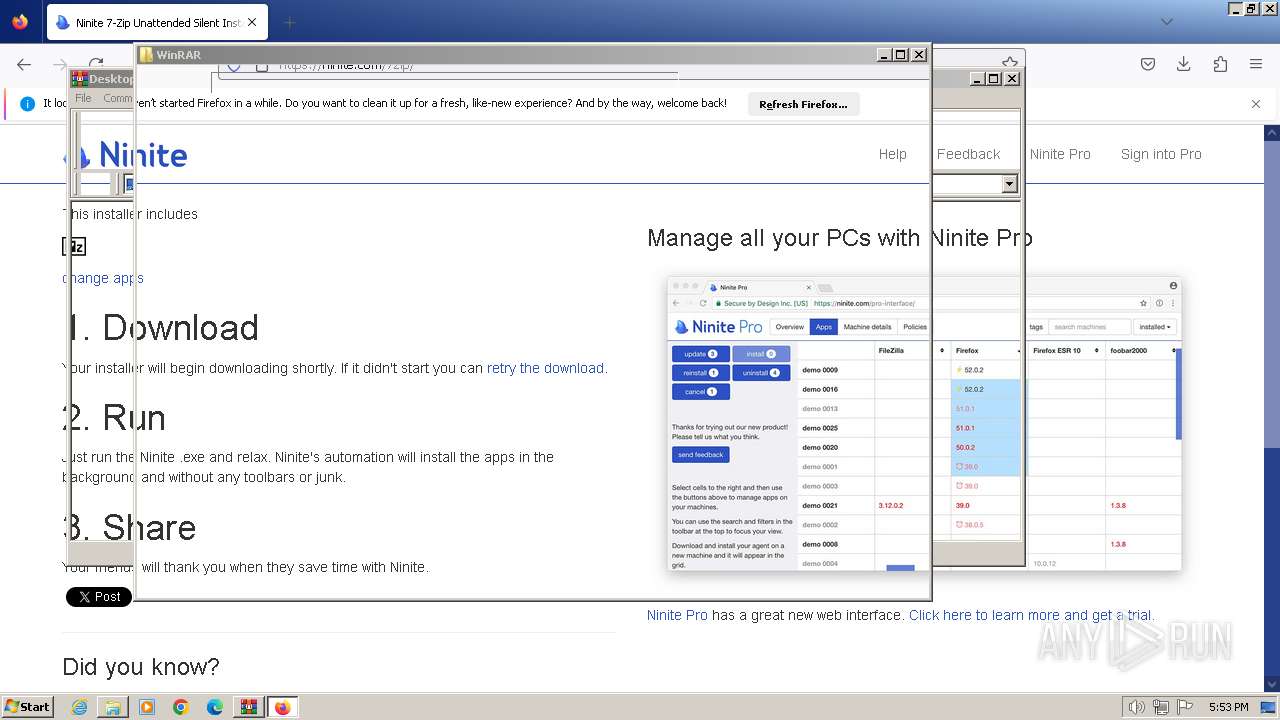Click Desktop WinRAR window title icon
The width and height of the screenshot is (1280, 720).
[x=79, y=79]
